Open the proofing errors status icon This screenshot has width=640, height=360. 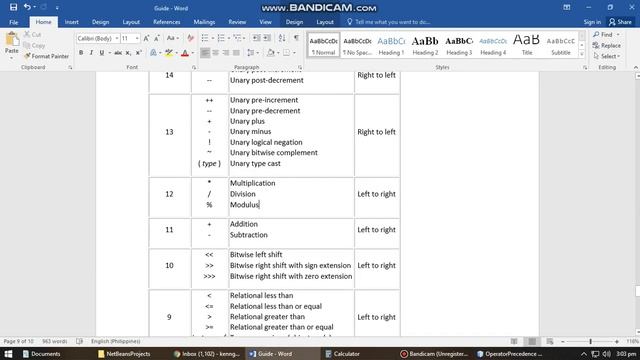point(80,341)
